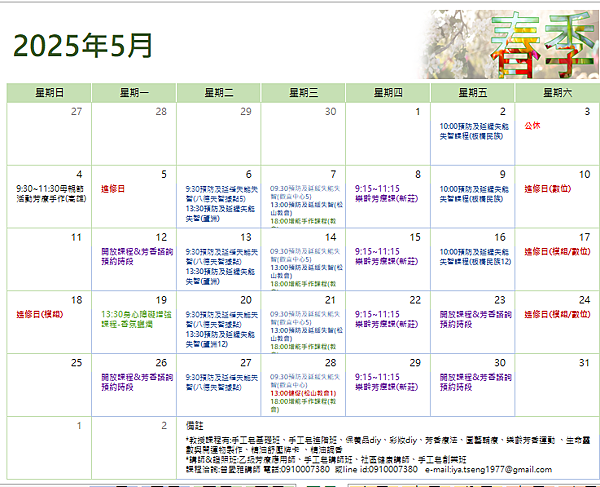Open the 09:30 class entry on May 21

coord(305,318)
